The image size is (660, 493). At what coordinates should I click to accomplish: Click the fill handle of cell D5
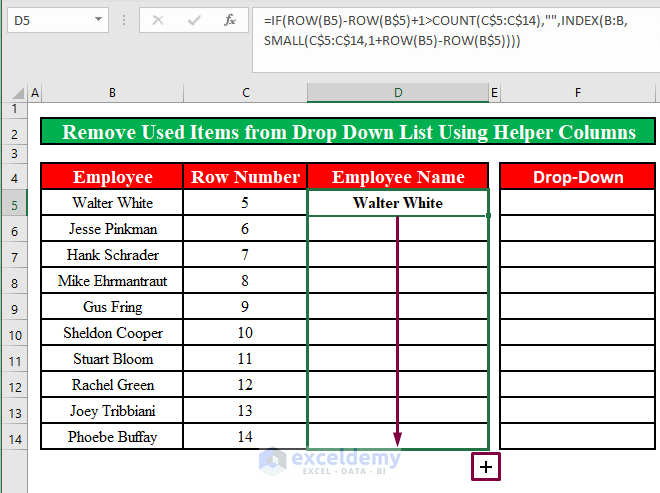click(488, 215)
